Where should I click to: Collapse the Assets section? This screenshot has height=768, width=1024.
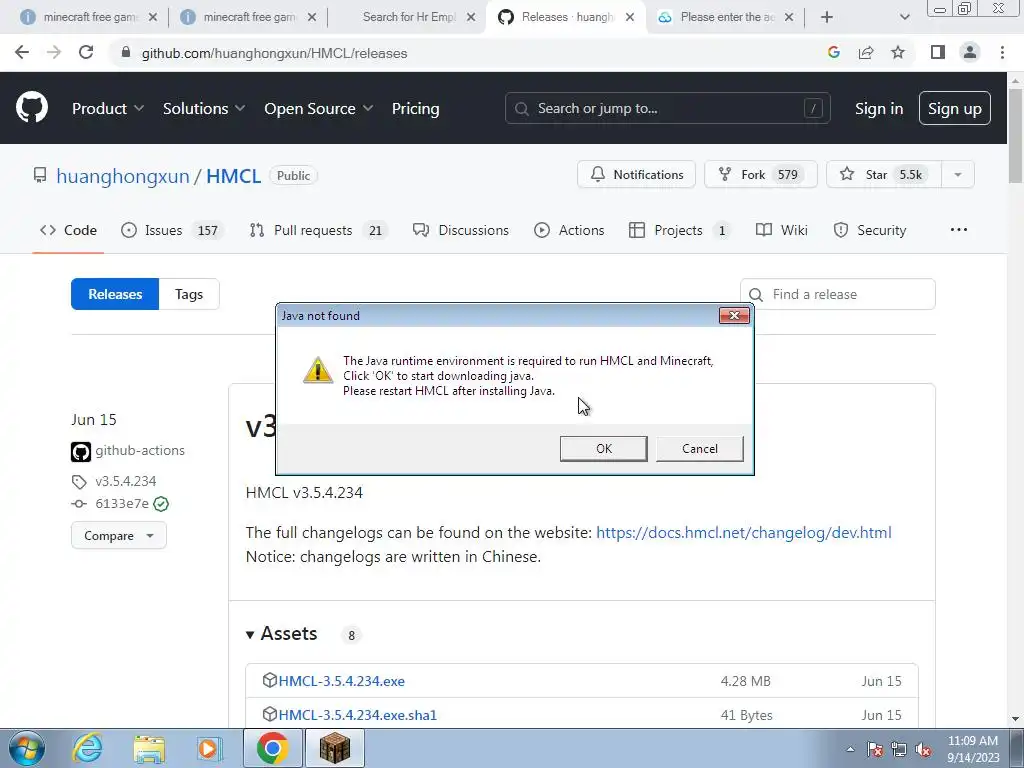pyautogui.click(x=281, y=633)
